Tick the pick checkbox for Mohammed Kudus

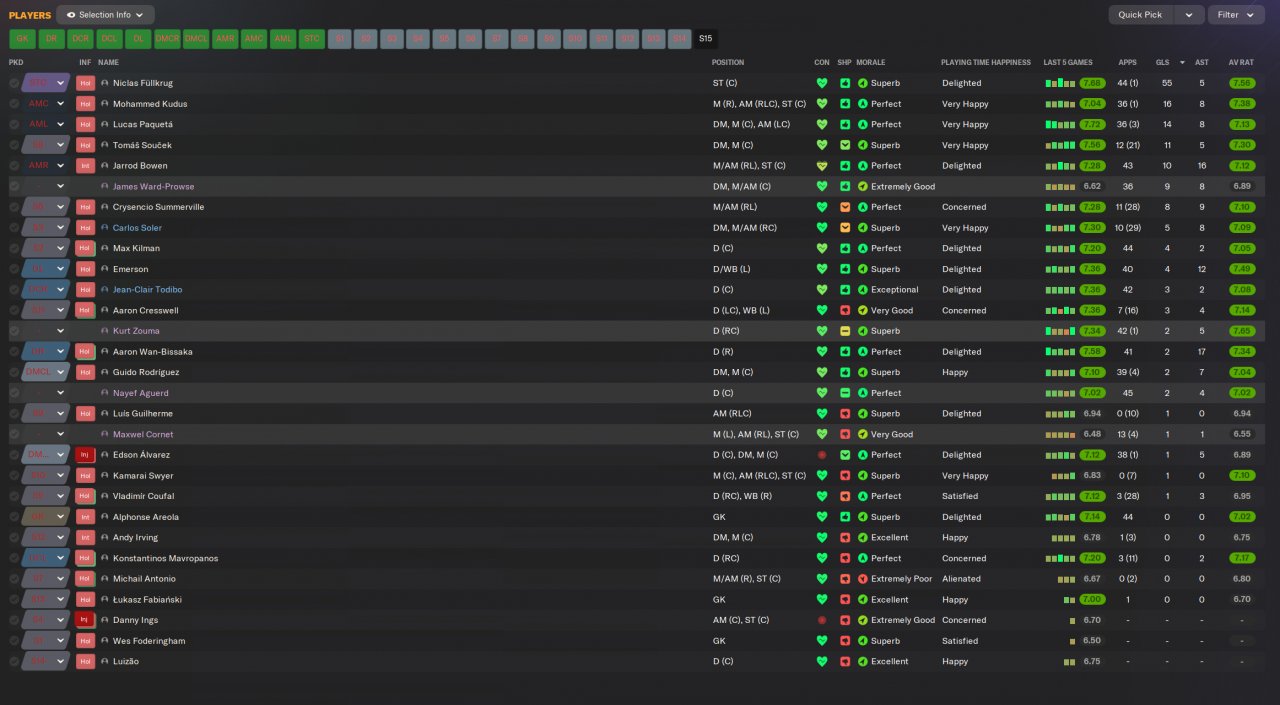(14, 104)
